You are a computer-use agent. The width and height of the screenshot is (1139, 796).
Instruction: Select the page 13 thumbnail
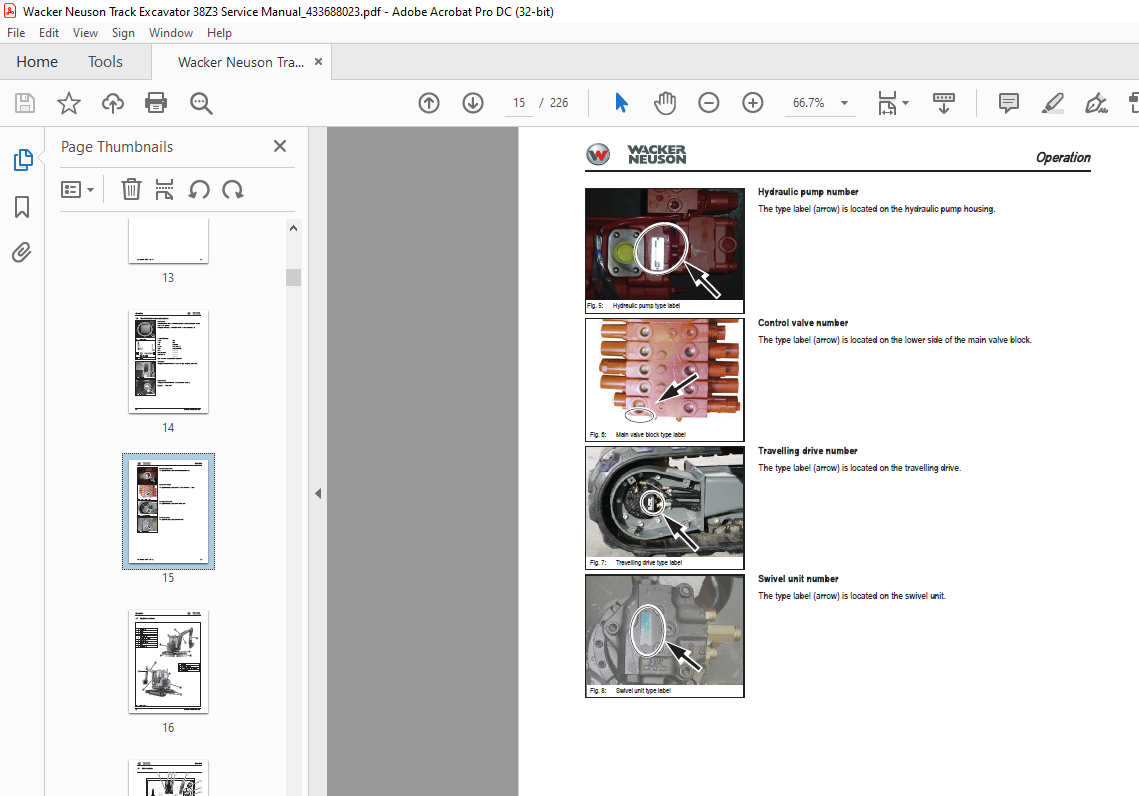point(169,241)
